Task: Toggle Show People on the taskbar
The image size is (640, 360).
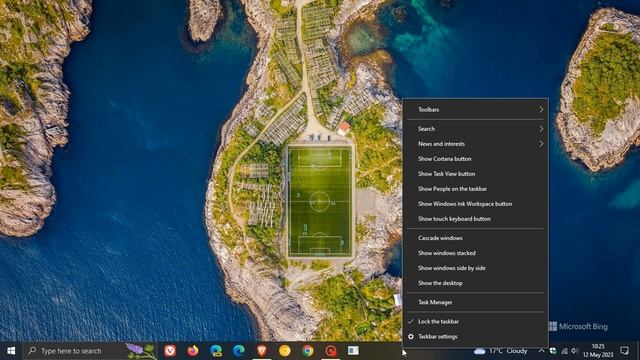Action: (x=476, y=189)
